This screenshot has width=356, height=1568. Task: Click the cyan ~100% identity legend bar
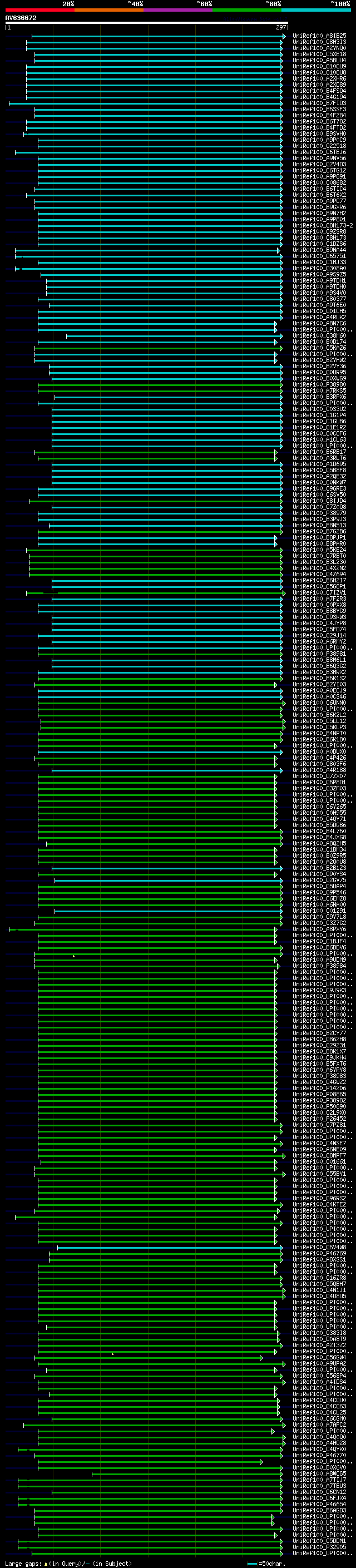point(317,10)
